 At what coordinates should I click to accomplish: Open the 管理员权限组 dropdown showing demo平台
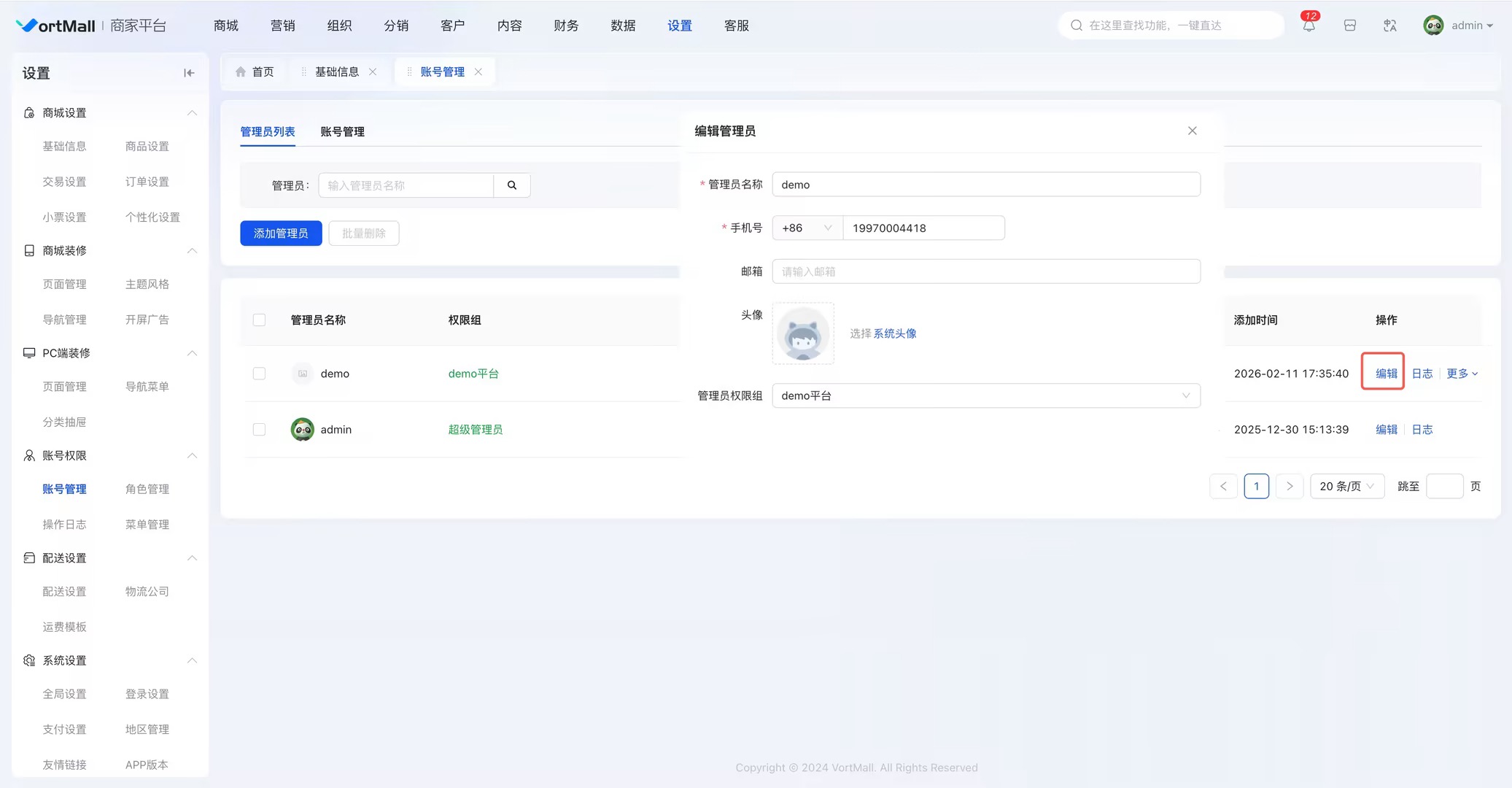point(985,395)
